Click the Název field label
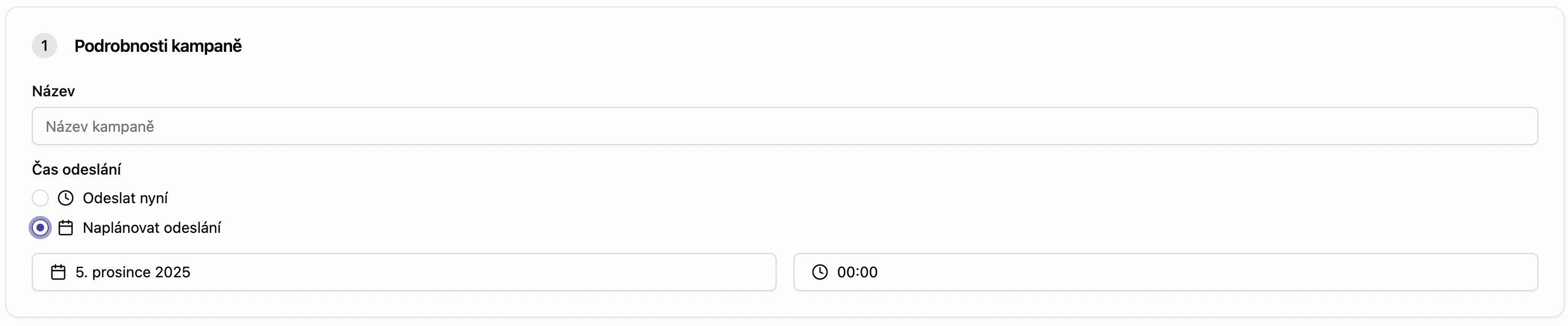This screenshot has width=1568, height=326. [x=54, y=91]
